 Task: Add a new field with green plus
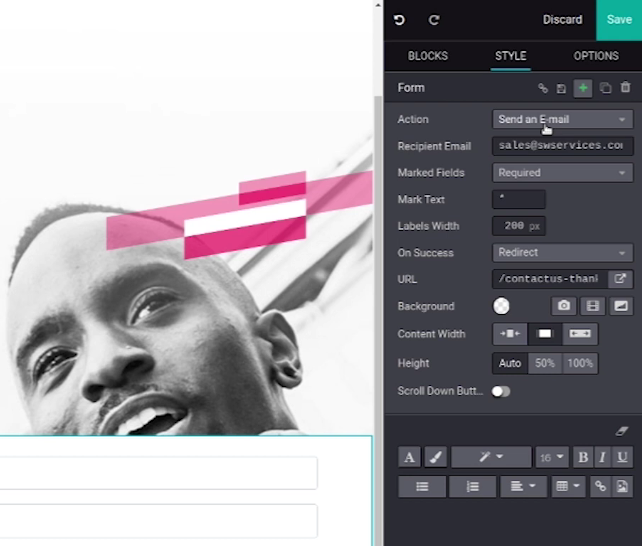point(583,88)
